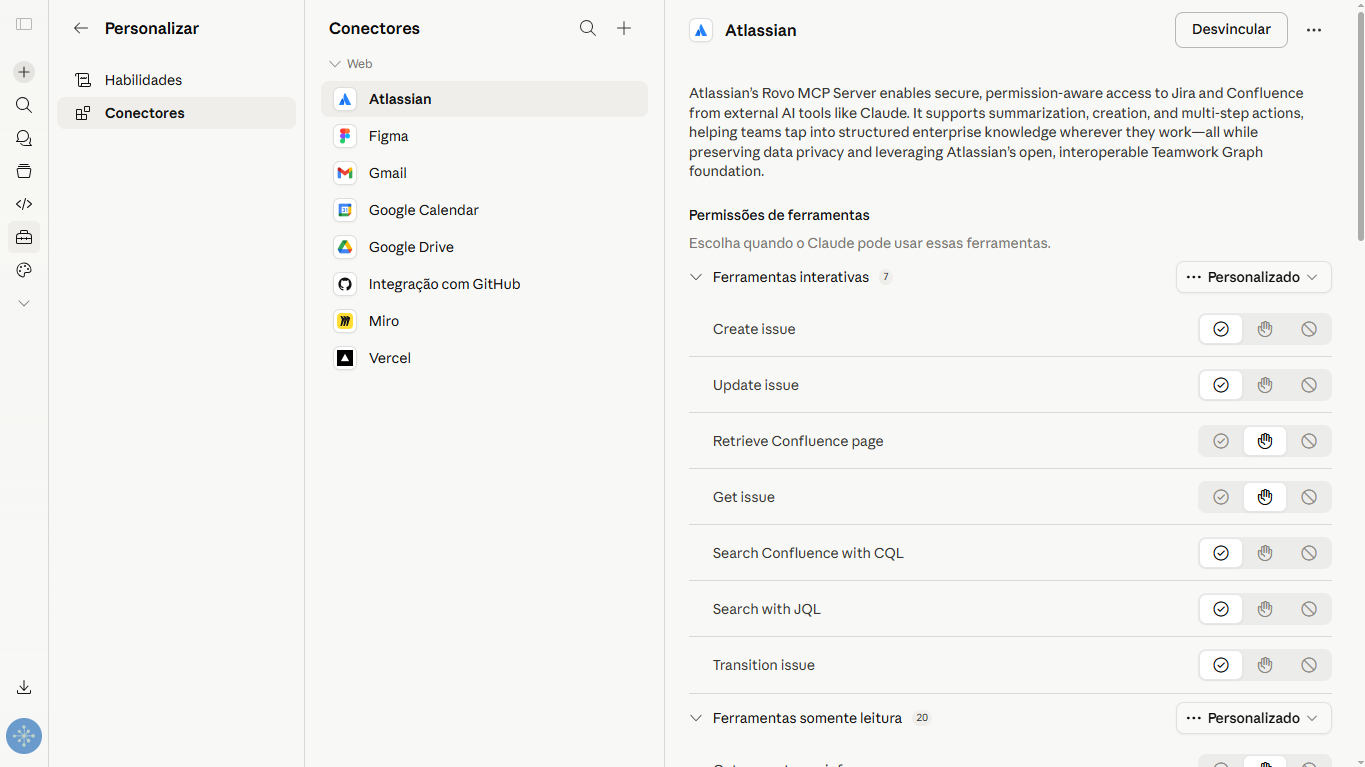Open the chats icon in left rail
The image size is (1365, 767).
tap(24, 138)
